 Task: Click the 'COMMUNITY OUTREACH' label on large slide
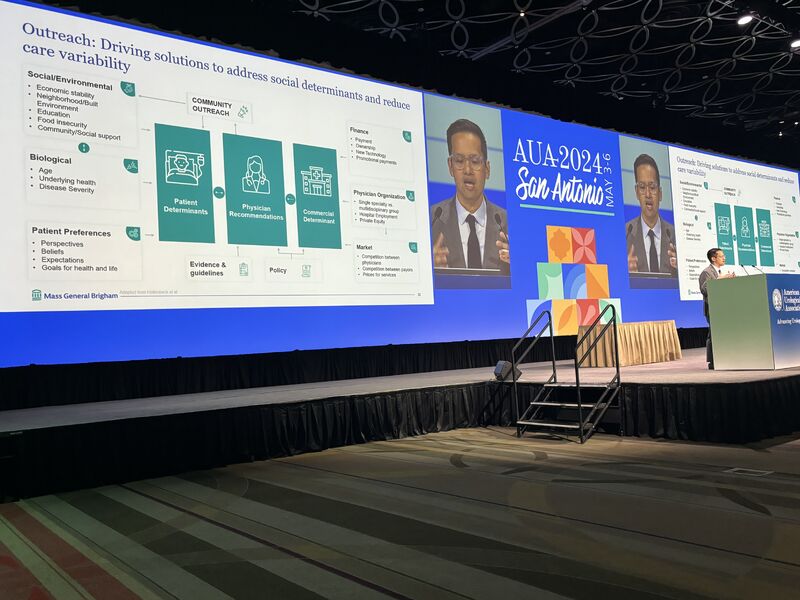coord(212,107)
